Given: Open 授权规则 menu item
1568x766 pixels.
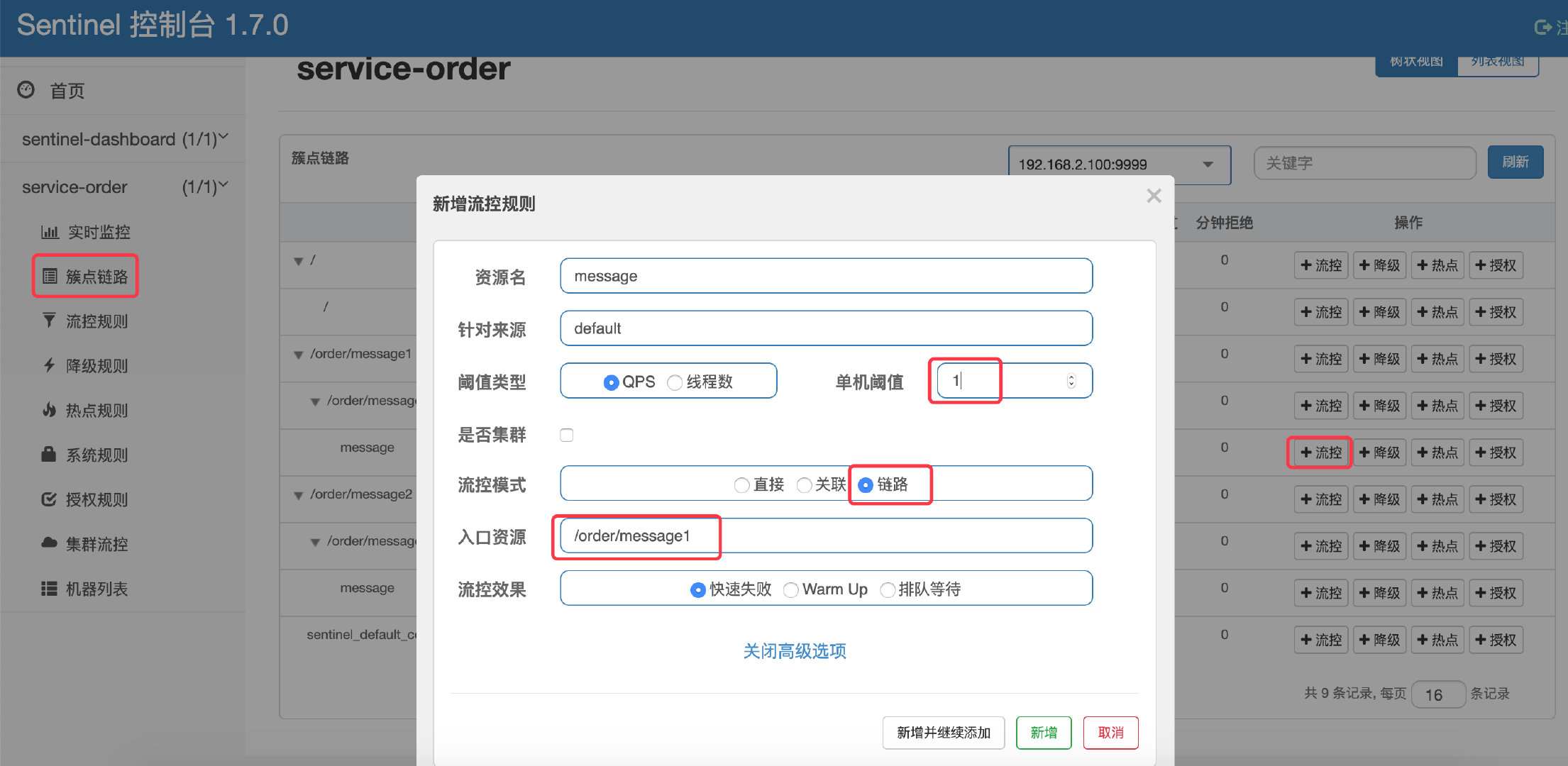Looking at the screenshot, I should coord(96,499).
